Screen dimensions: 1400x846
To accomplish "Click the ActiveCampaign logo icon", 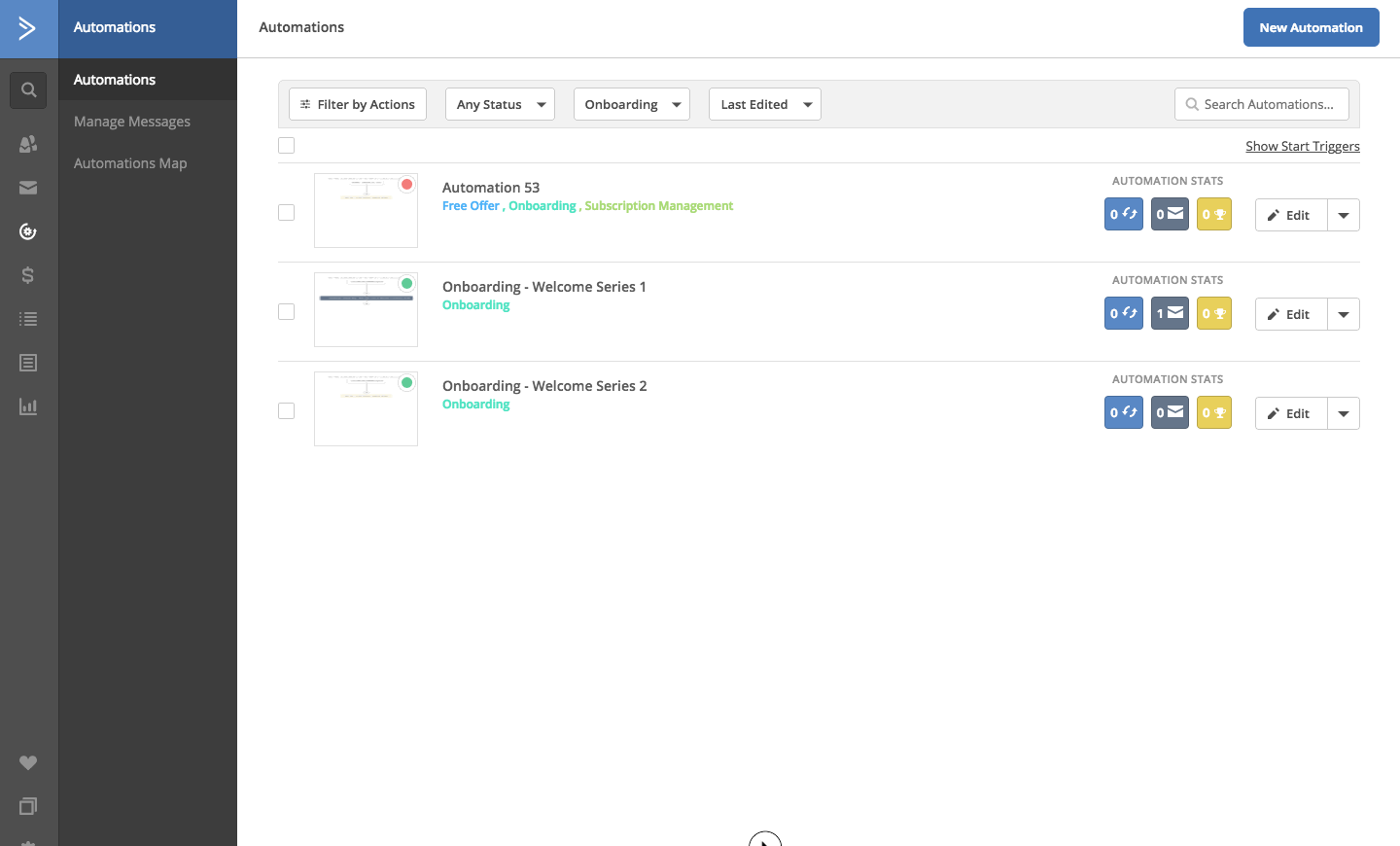I will pyautogui.click(x=28, y=28).
